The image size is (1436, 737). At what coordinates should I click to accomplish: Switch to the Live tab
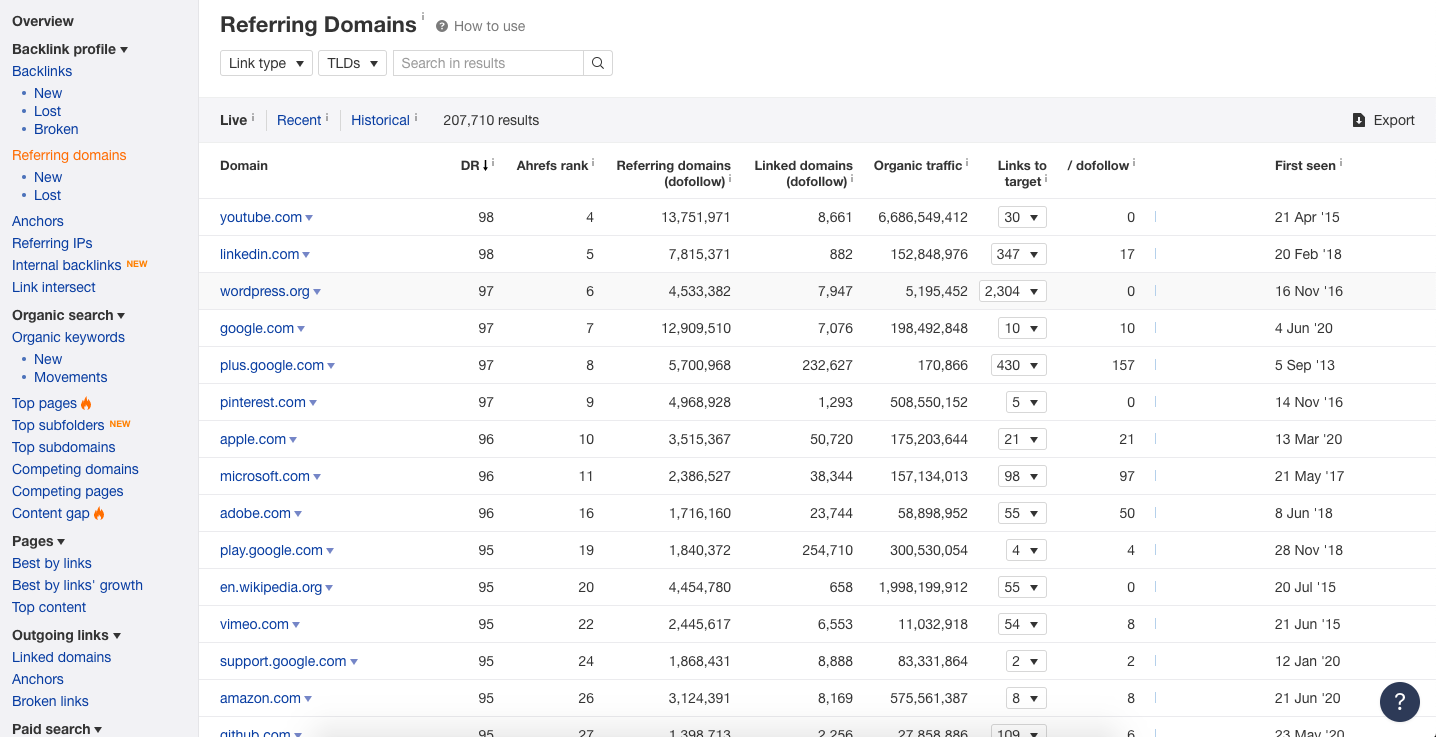[x=233, y=120]
